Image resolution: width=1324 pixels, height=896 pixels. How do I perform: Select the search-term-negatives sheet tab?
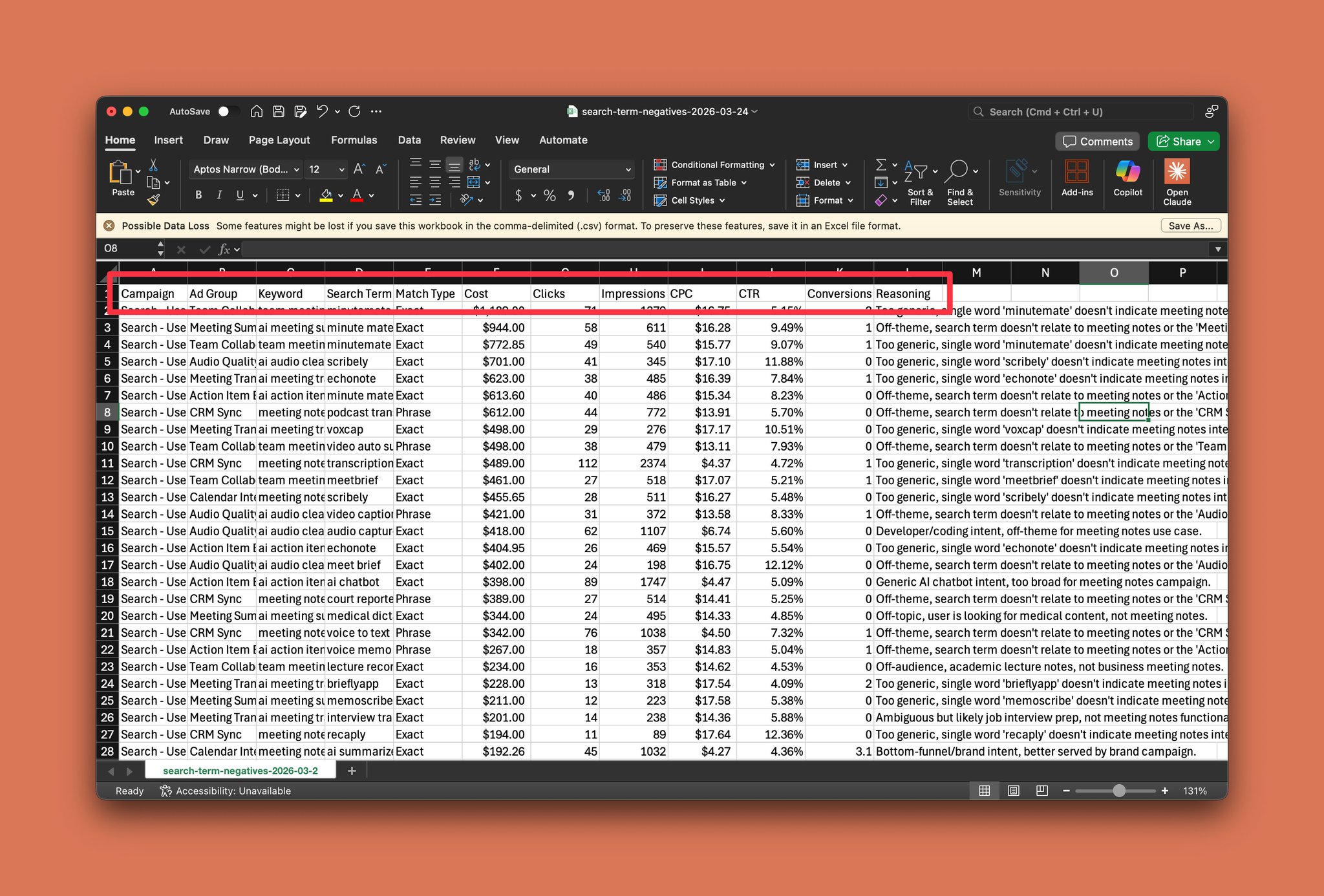(240, 771)
